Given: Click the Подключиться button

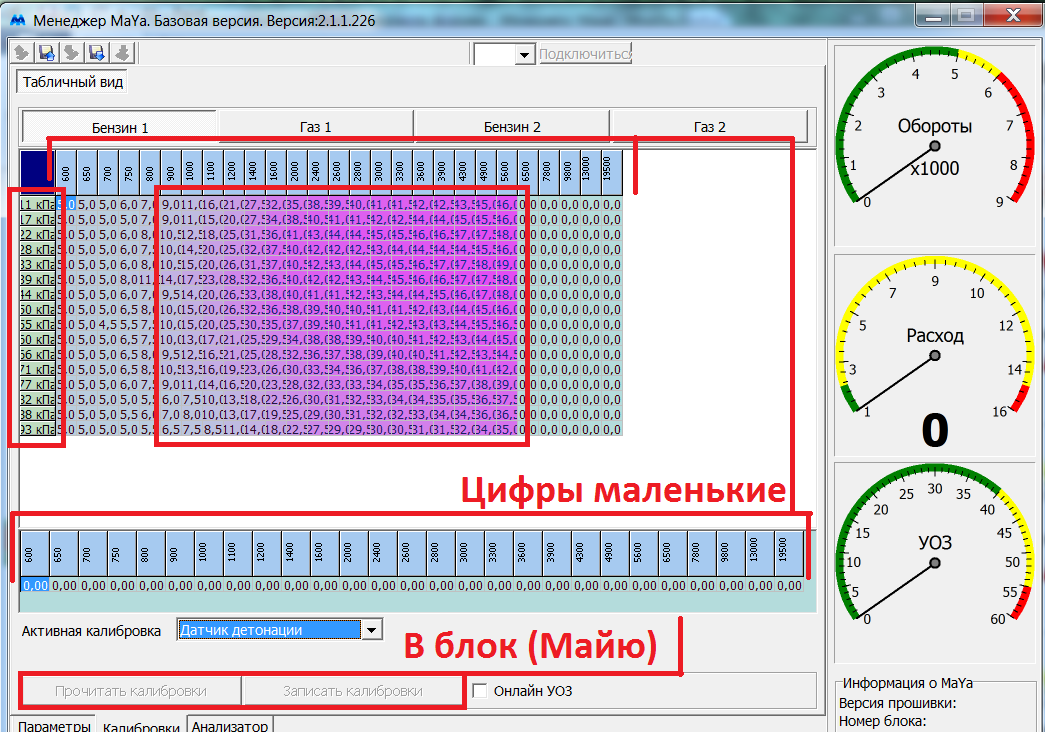Looking at the screenshot, I should coord(586,55).
